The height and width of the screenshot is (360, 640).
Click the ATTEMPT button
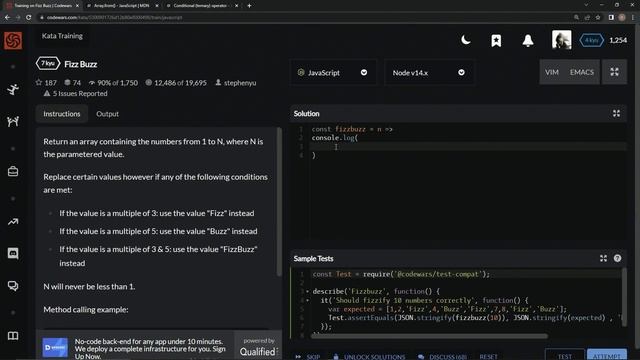click(x=607, y=355)
